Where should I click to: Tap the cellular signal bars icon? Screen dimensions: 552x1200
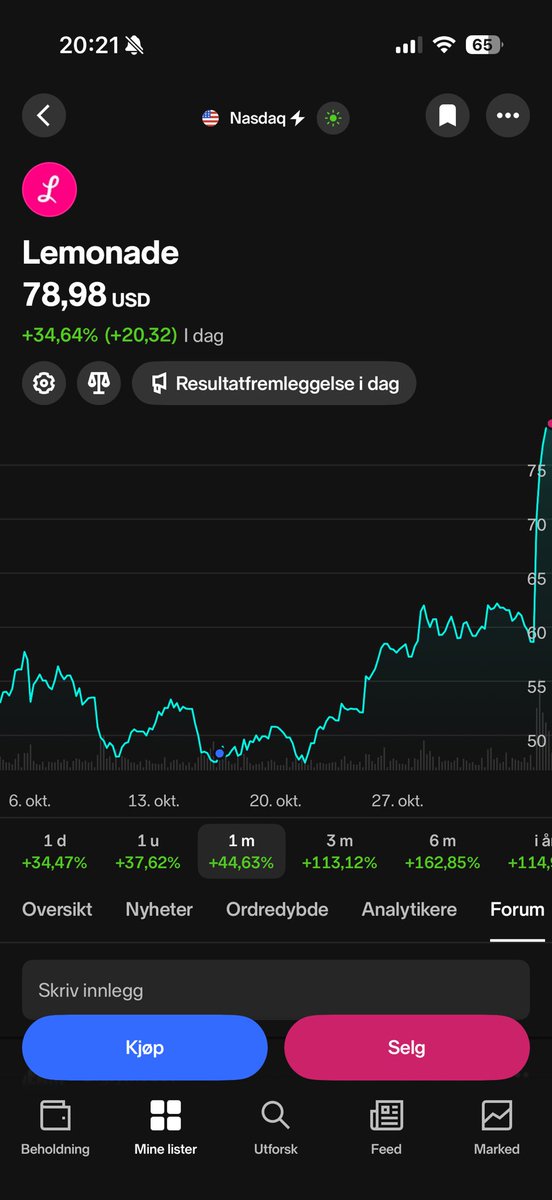click(408, 46)
